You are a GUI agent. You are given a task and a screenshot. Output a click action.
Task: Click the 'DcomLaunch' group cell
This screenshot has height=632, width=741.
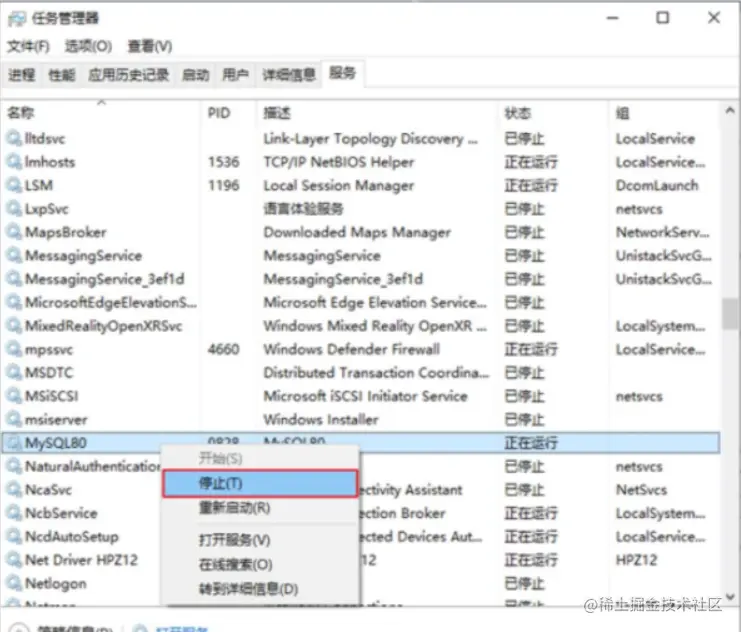tap(657, 185)
